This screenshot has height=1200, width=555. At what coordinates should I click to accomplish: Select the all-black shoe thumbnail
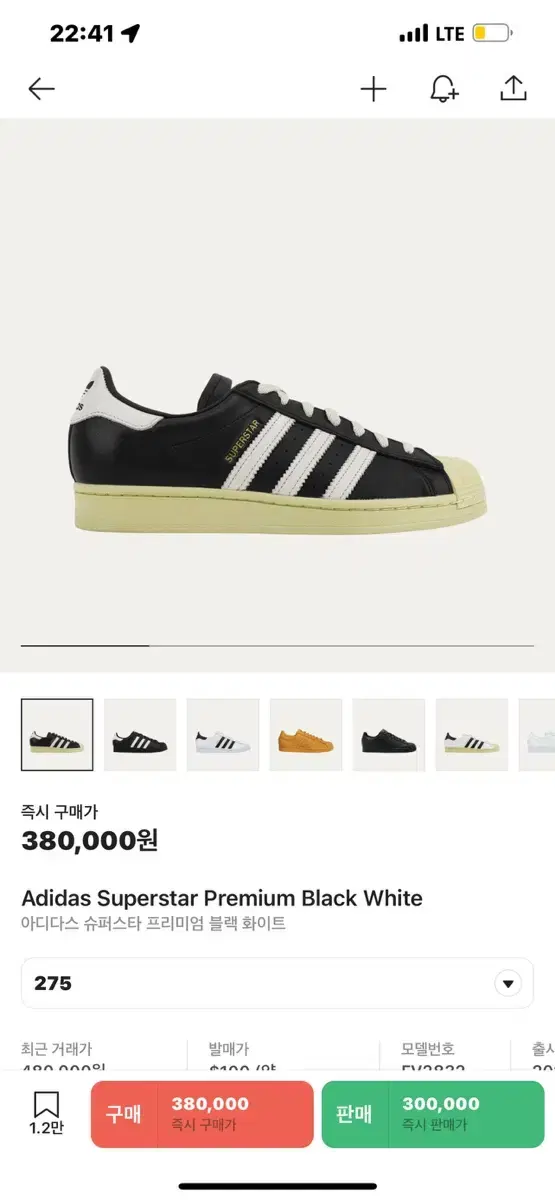[389, 735]
